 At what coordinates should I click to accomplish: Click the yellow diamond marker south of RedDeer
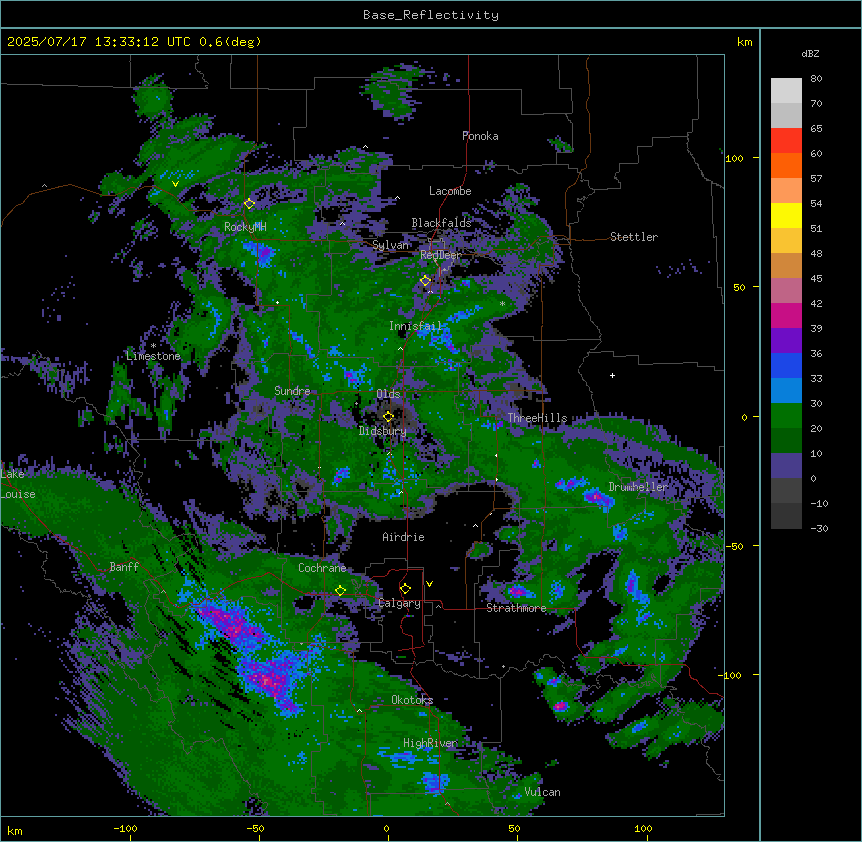[x=426, y=280]
